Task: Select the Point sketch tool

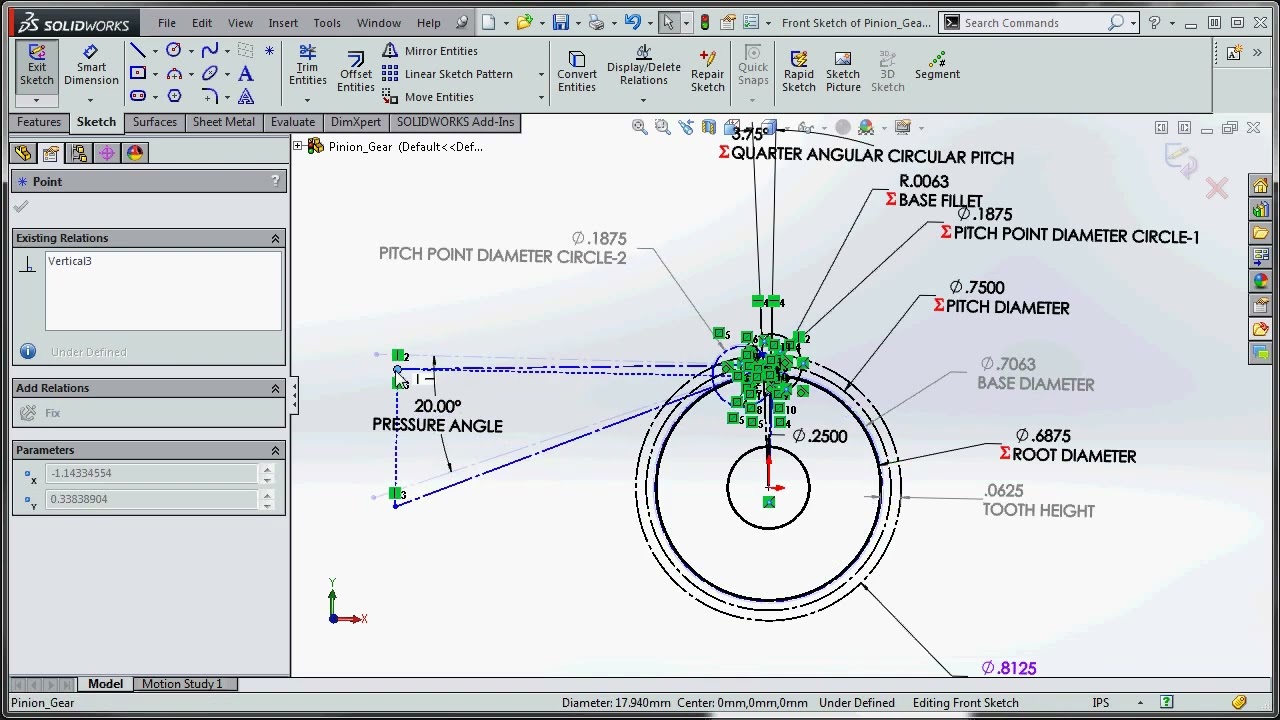Action: click(269, 50)
